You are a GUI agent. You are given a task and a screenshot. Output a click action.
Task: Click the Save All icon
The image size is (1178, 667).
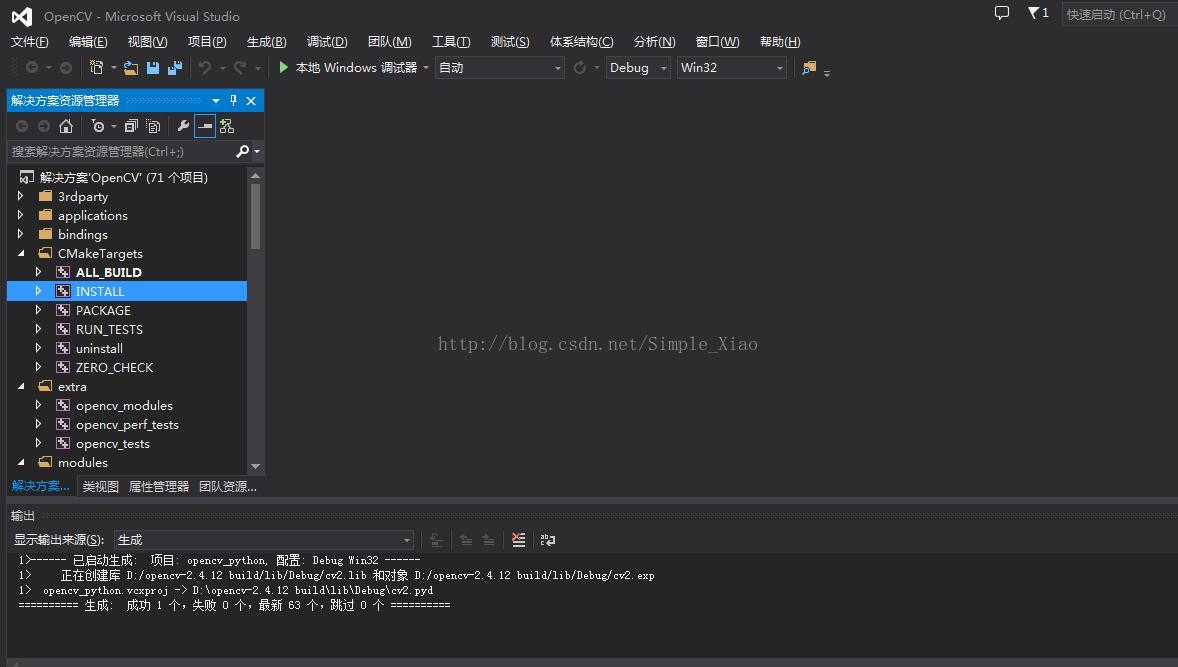click(x=175, y=68)
